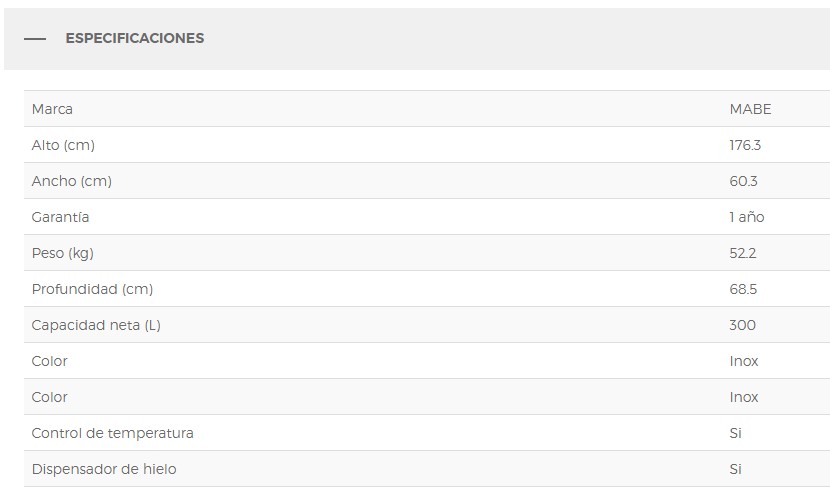Click the 52.2 weight value
The image size is (830, 487).
tap(743, 253)
